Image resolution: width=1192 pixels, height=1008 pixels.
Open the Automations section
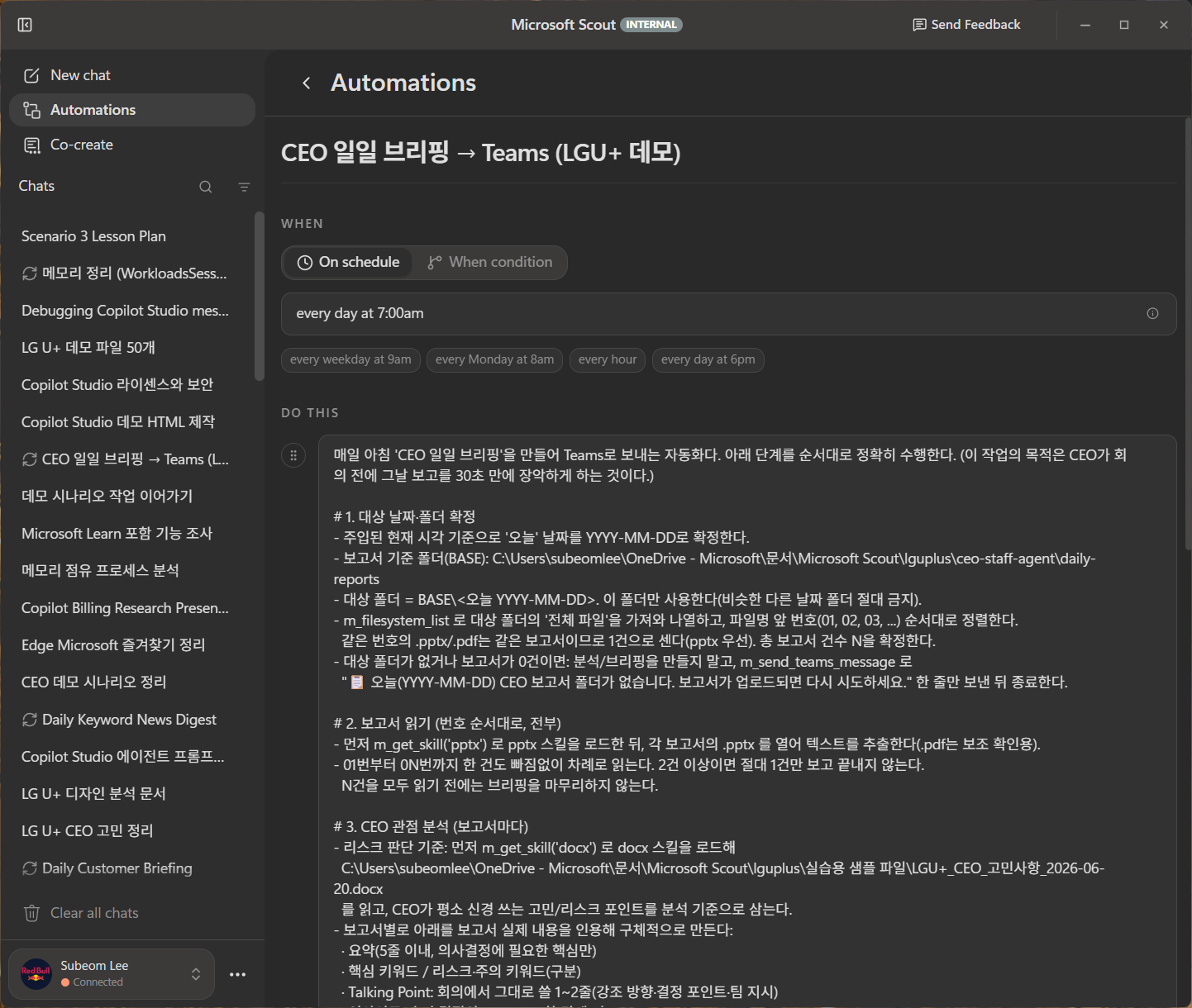coord(132,110)
